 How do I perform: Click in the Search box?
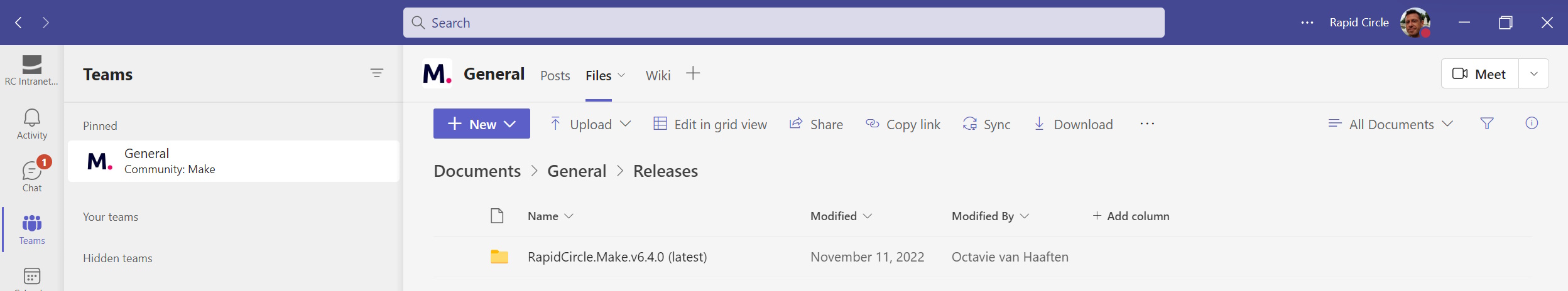click(x=783, y=23)
